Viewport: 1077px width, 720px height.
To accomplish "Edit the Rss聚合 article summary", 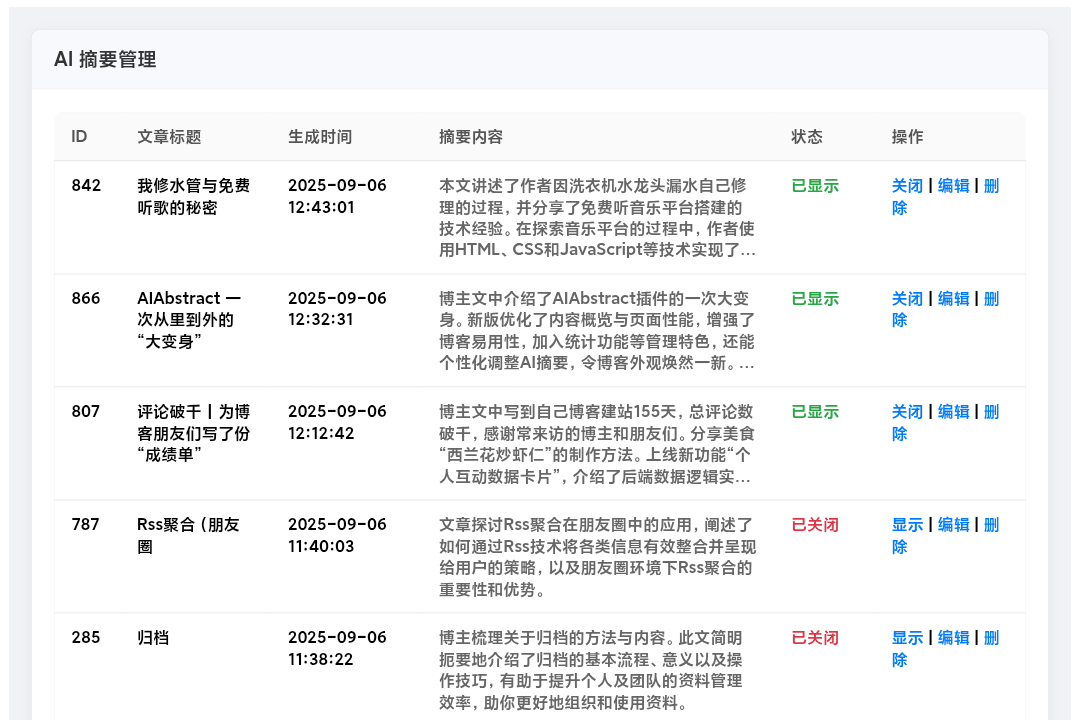I will pos(953,525).
